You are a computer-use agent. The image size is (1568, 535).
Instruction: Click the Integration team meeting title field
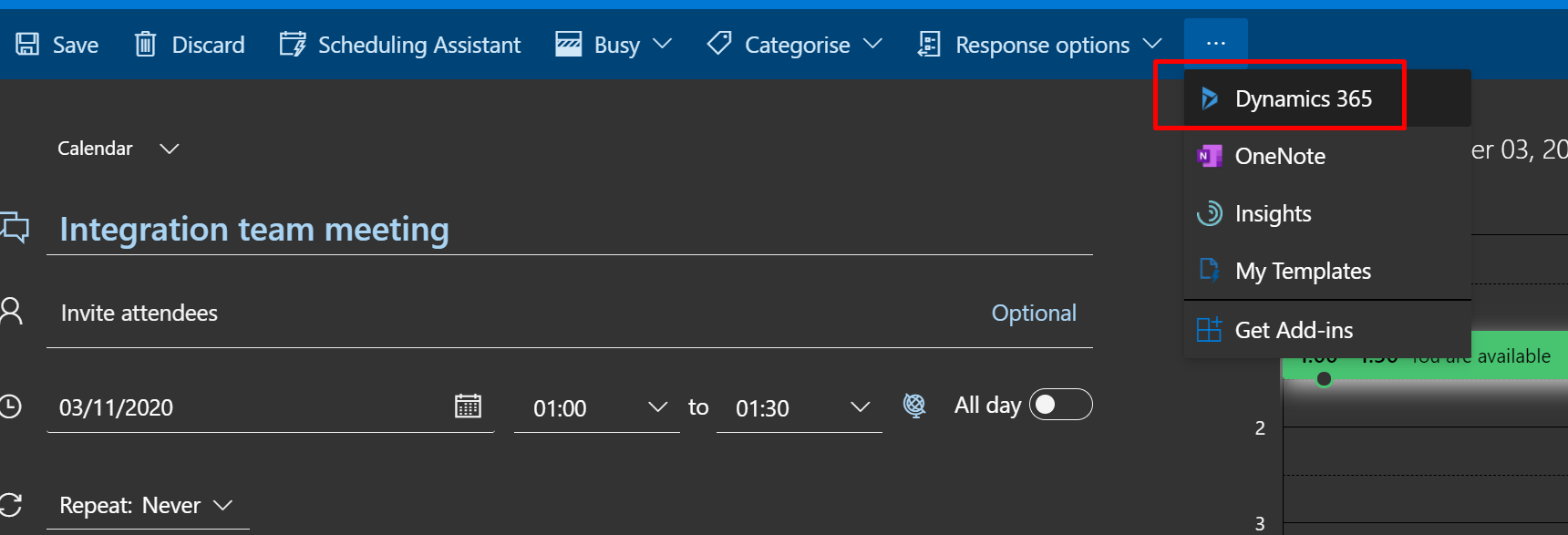click(253, 230)
